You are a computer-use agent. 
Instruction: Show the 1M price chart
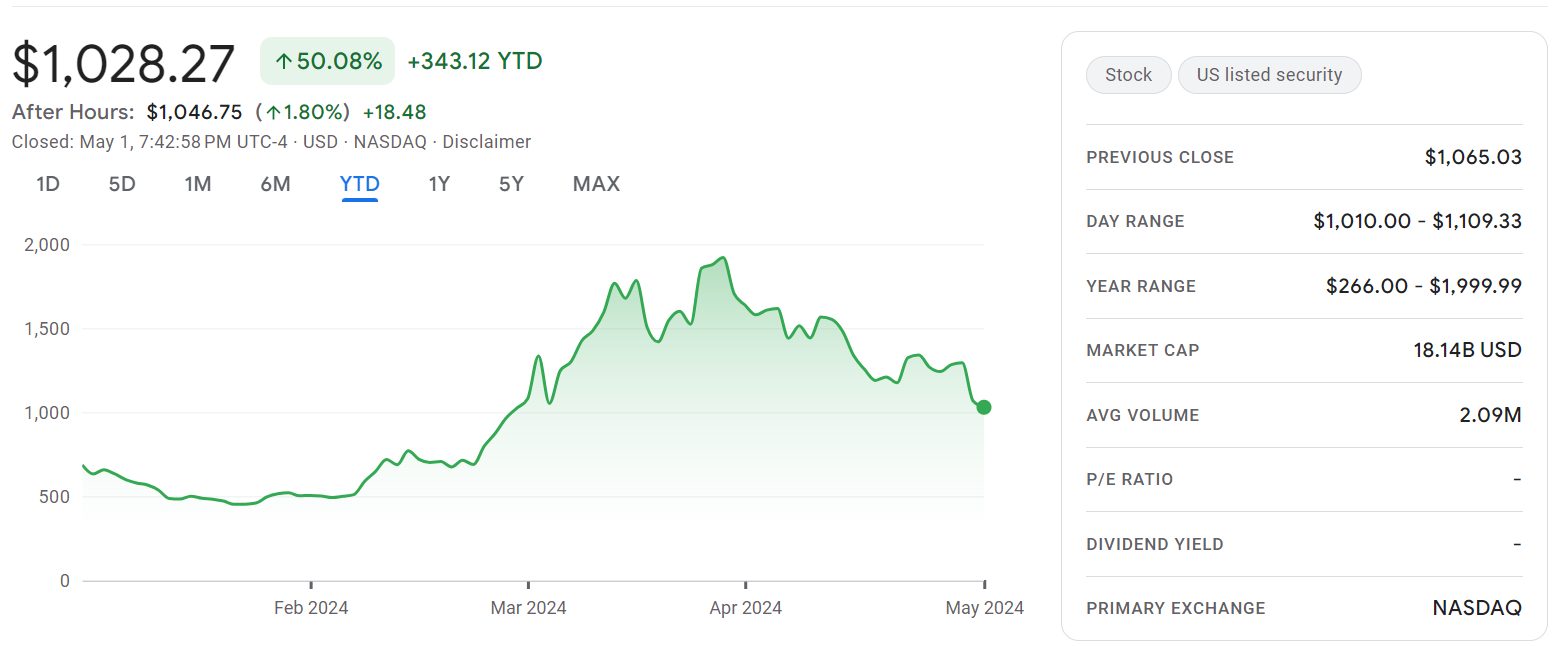click(198, 184)
